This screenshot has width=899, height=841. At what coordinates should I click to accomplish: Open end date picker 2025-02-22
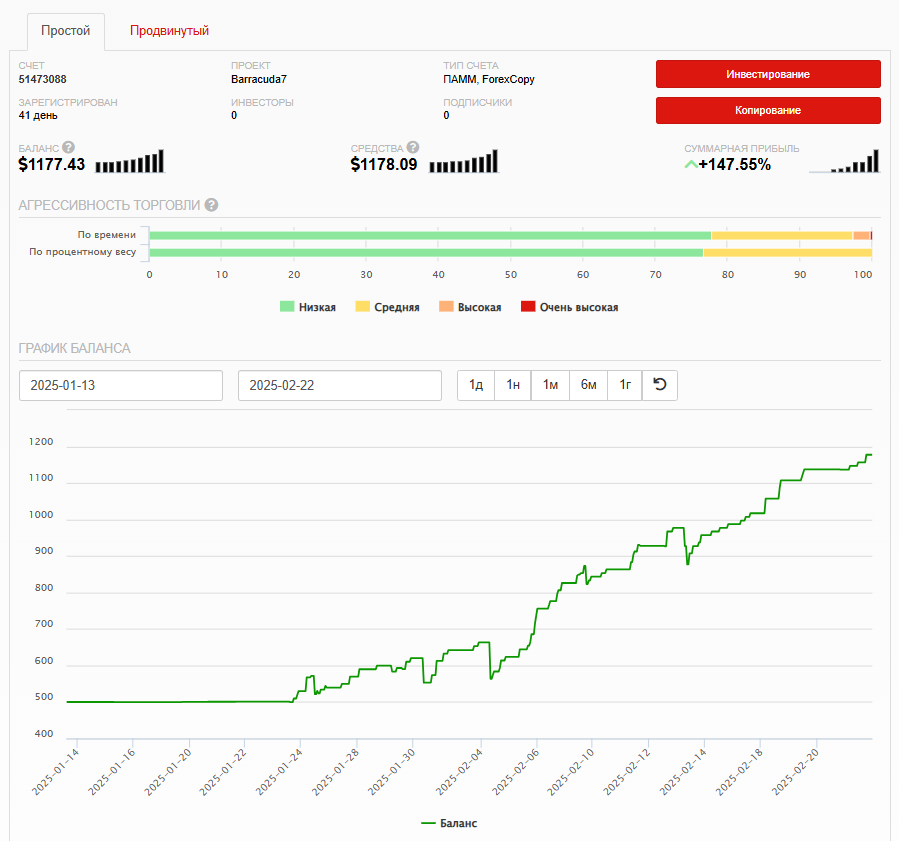[339, 385]
